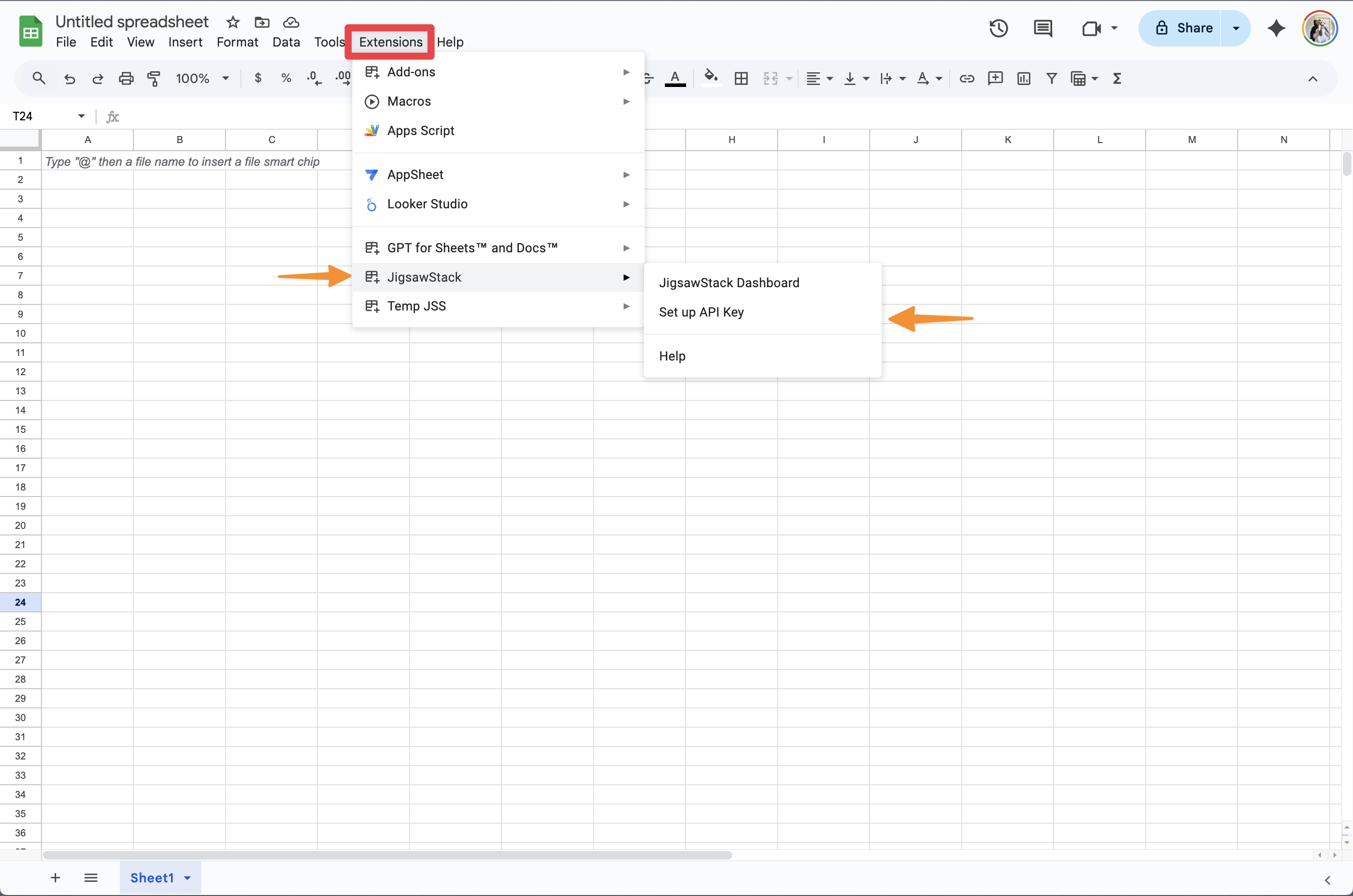
Task: Open meeting options dropdown arrow
Action: pos(1114,28)
